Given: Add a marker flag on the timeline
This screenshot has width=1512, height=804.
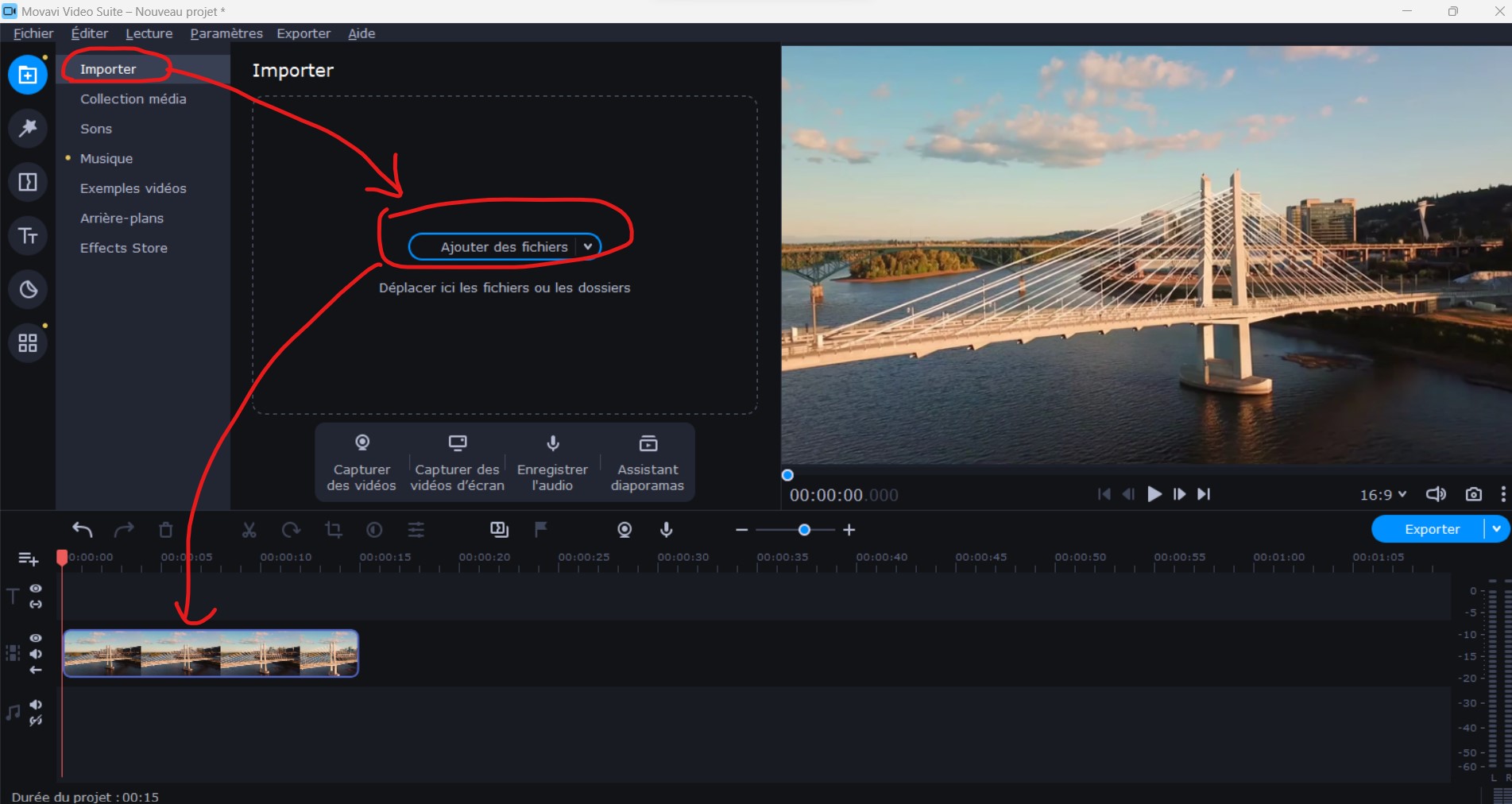Looking at the screenshot, I should tap(541, 530).
